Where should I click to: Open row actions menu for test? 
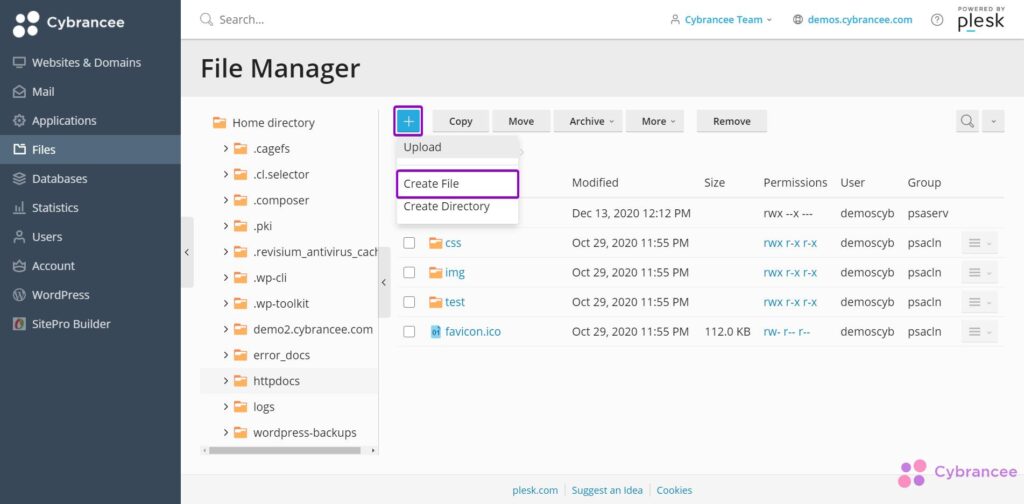979,302
